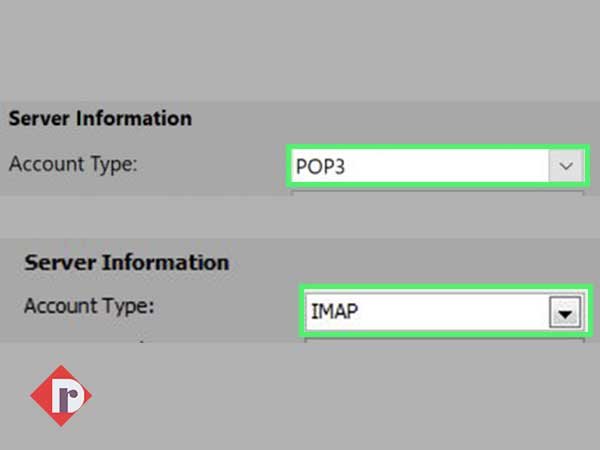Select the IMAP text in combo box
The image size is (600, 450).
coord(334,311)
